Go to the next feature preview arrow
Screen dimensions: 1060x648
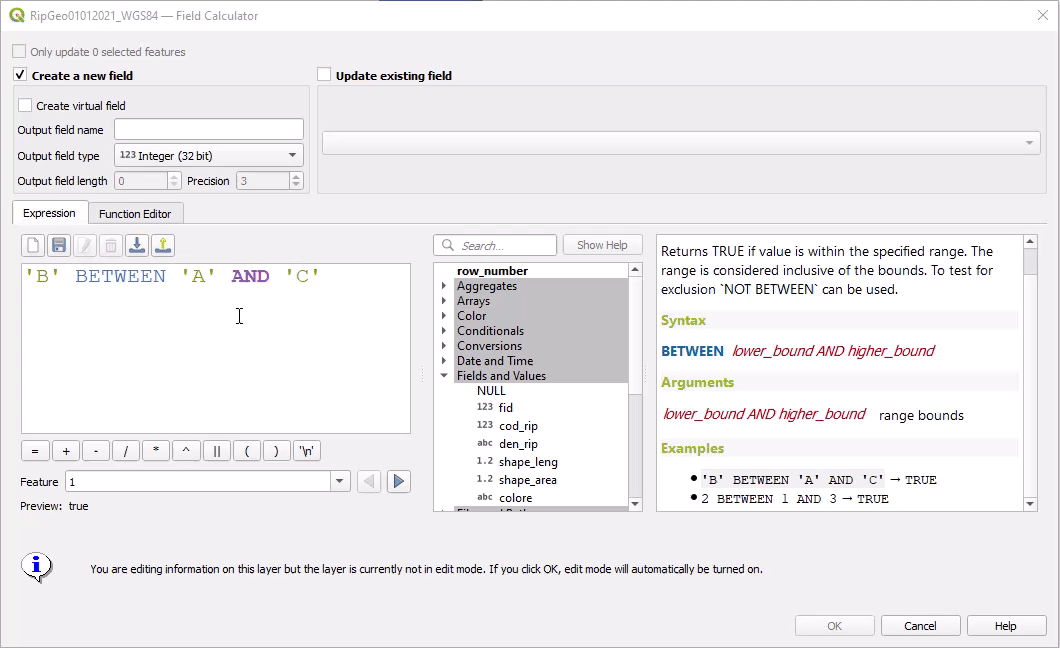coord(399,481)
